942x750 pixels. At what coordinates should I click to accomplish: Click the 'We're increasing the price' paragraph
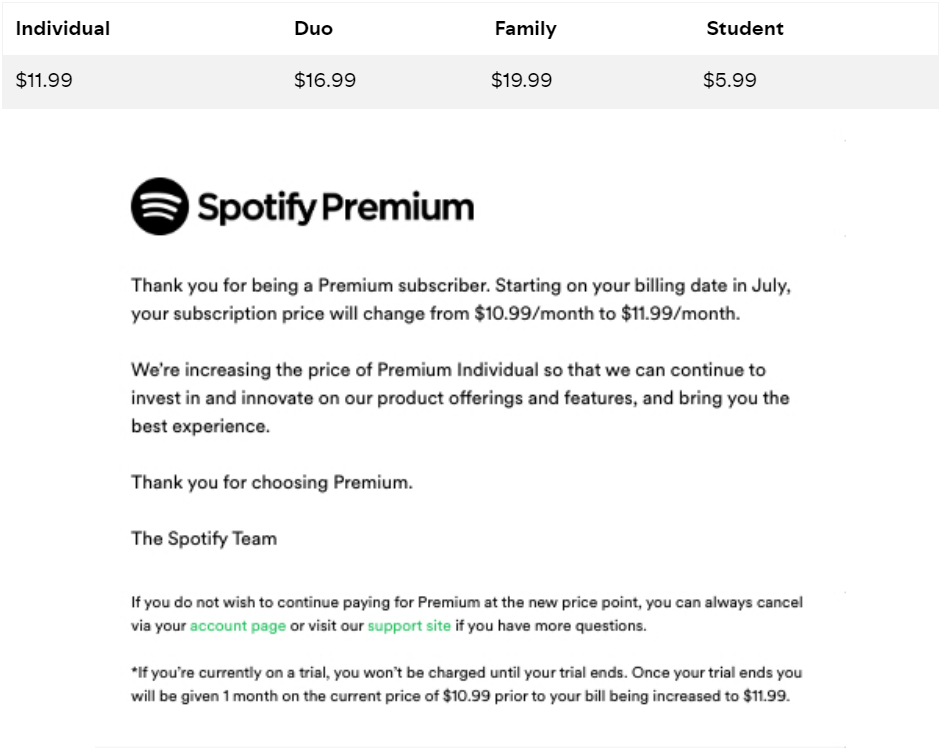click(460, 398)
